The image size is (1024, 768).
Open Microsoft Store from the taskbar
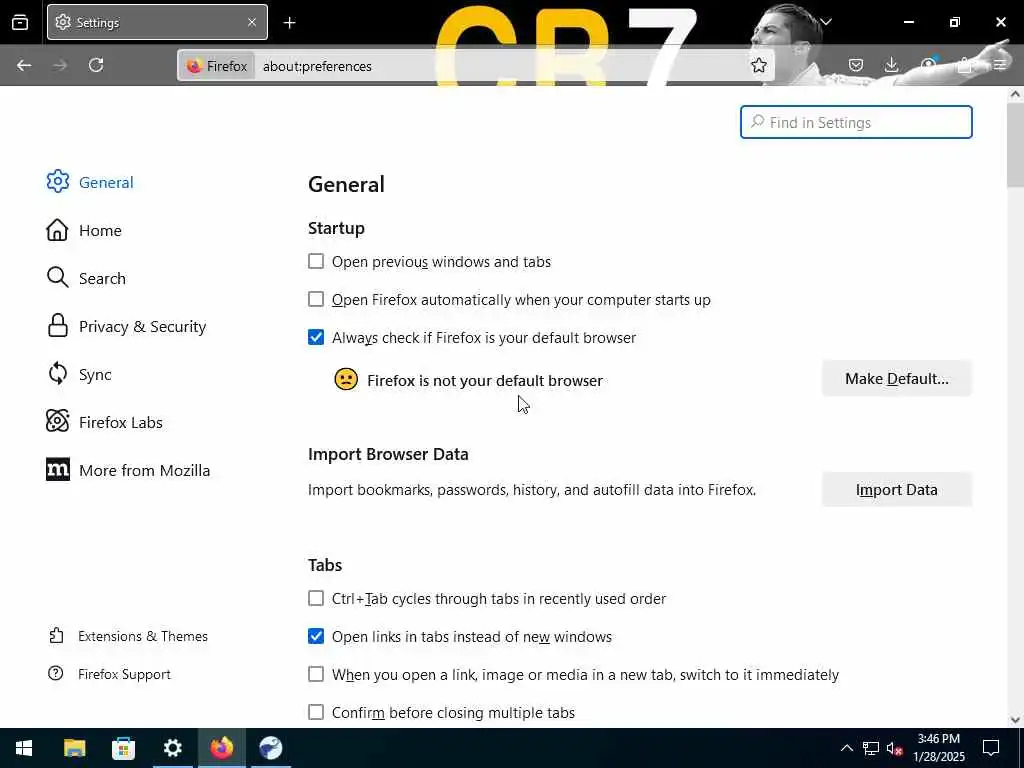(123, 748)
